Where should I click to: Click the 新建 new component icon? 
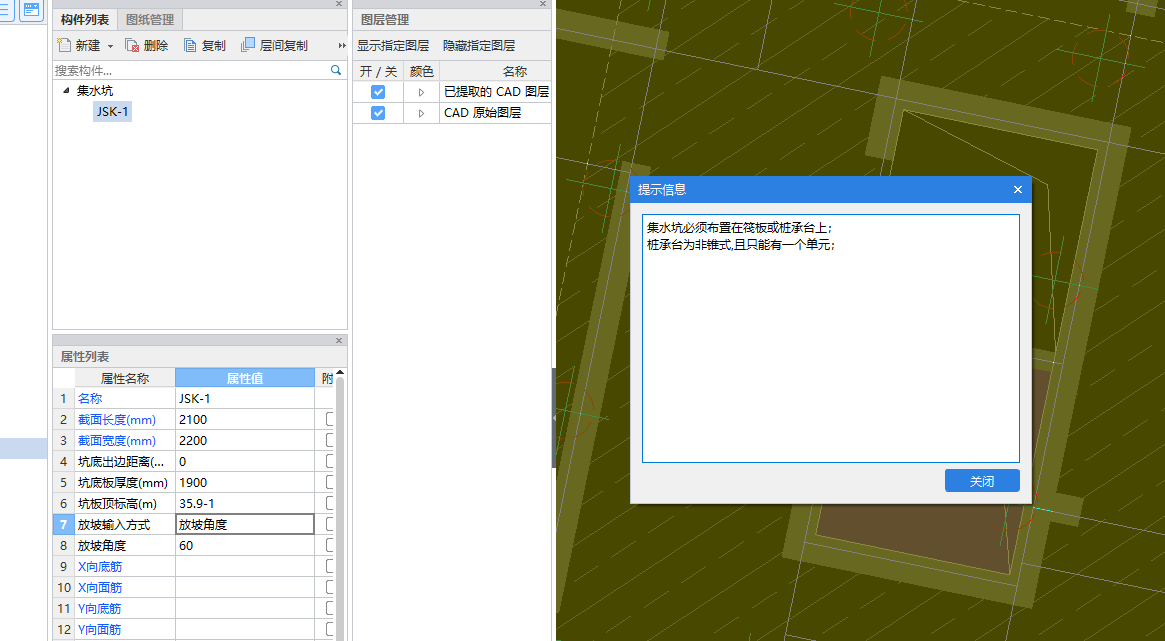point(65,45)
